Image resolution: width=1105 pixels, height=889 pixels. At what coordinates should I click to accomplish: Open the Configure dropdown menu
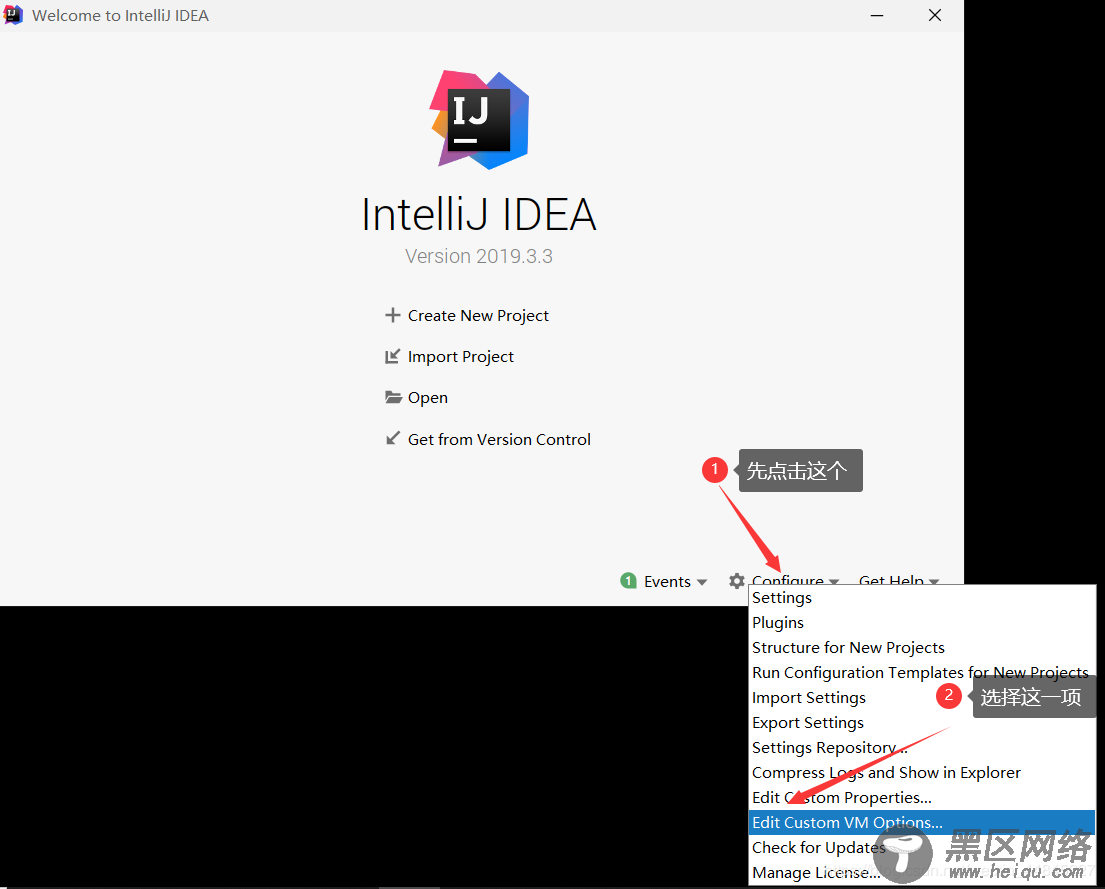(x=795, y=580)
